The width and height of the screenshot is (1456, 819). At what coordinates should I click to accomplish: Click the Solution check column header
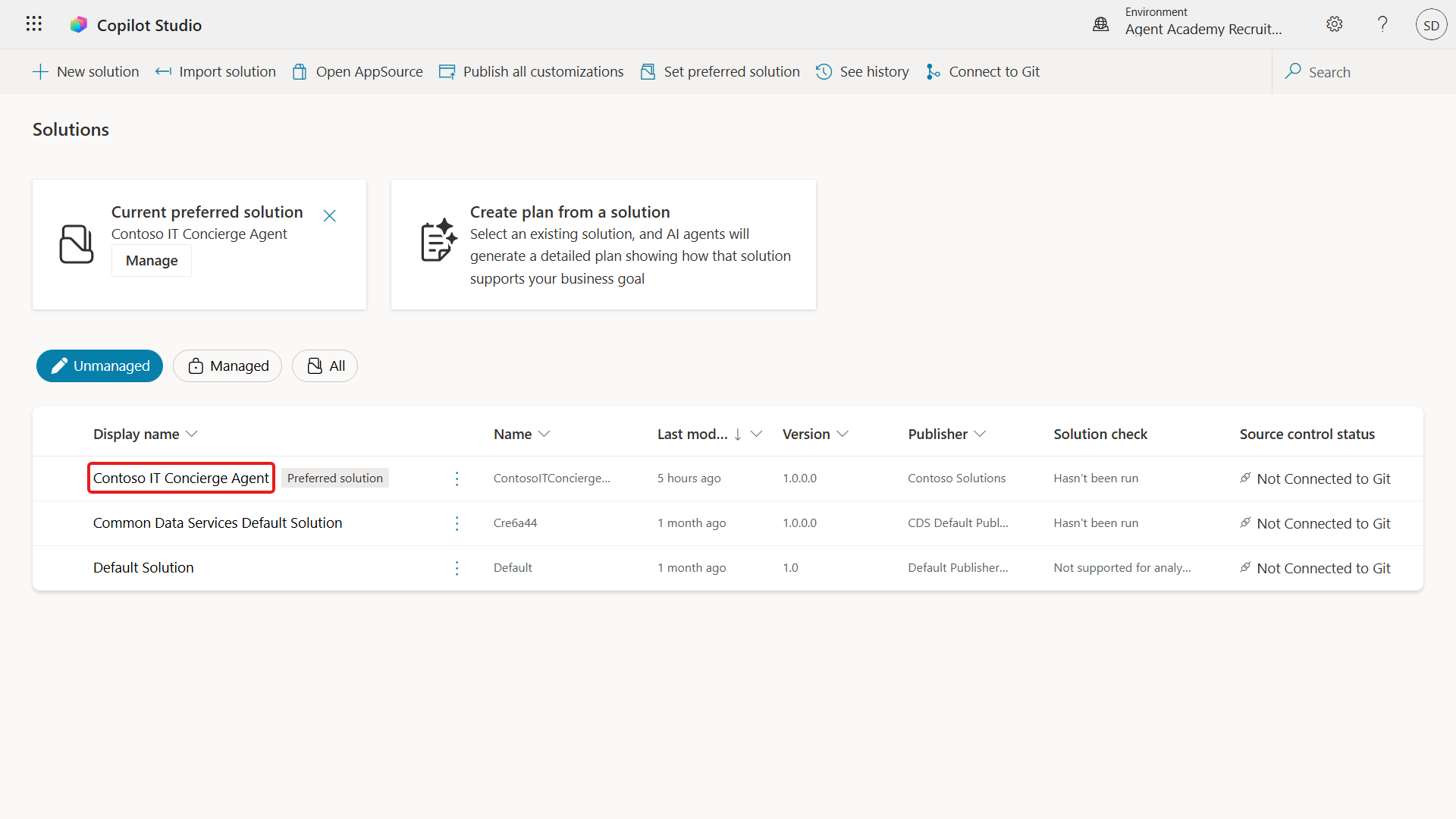(x=1100, y=434)
